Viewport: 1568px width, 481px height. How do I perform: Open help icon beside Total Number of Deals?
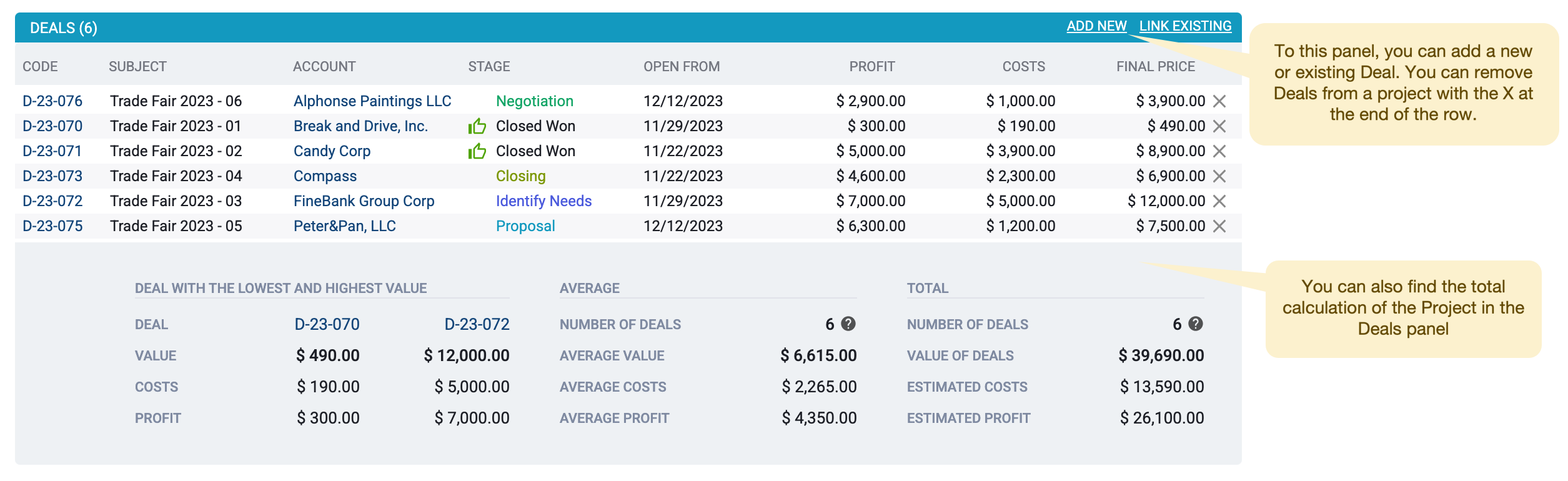(1195, 324)
